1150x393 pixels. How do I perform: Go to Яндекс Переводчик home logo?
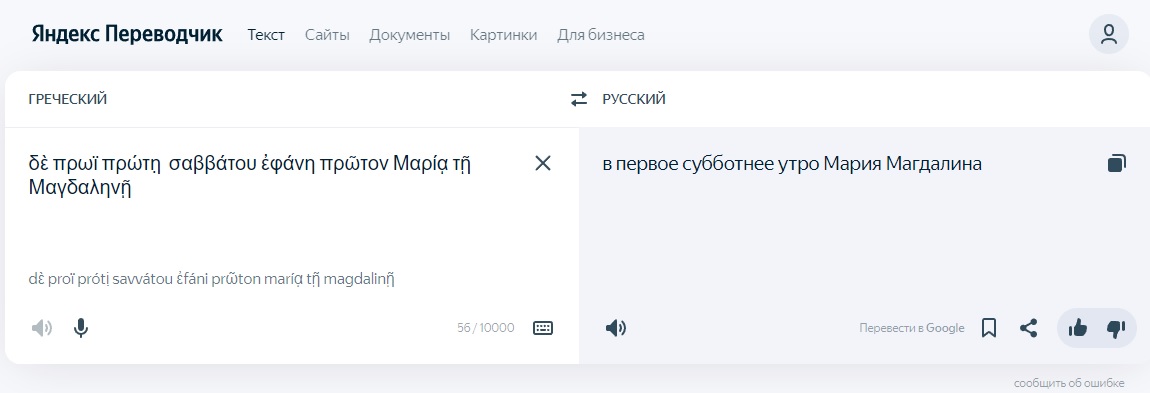point(127,34)
